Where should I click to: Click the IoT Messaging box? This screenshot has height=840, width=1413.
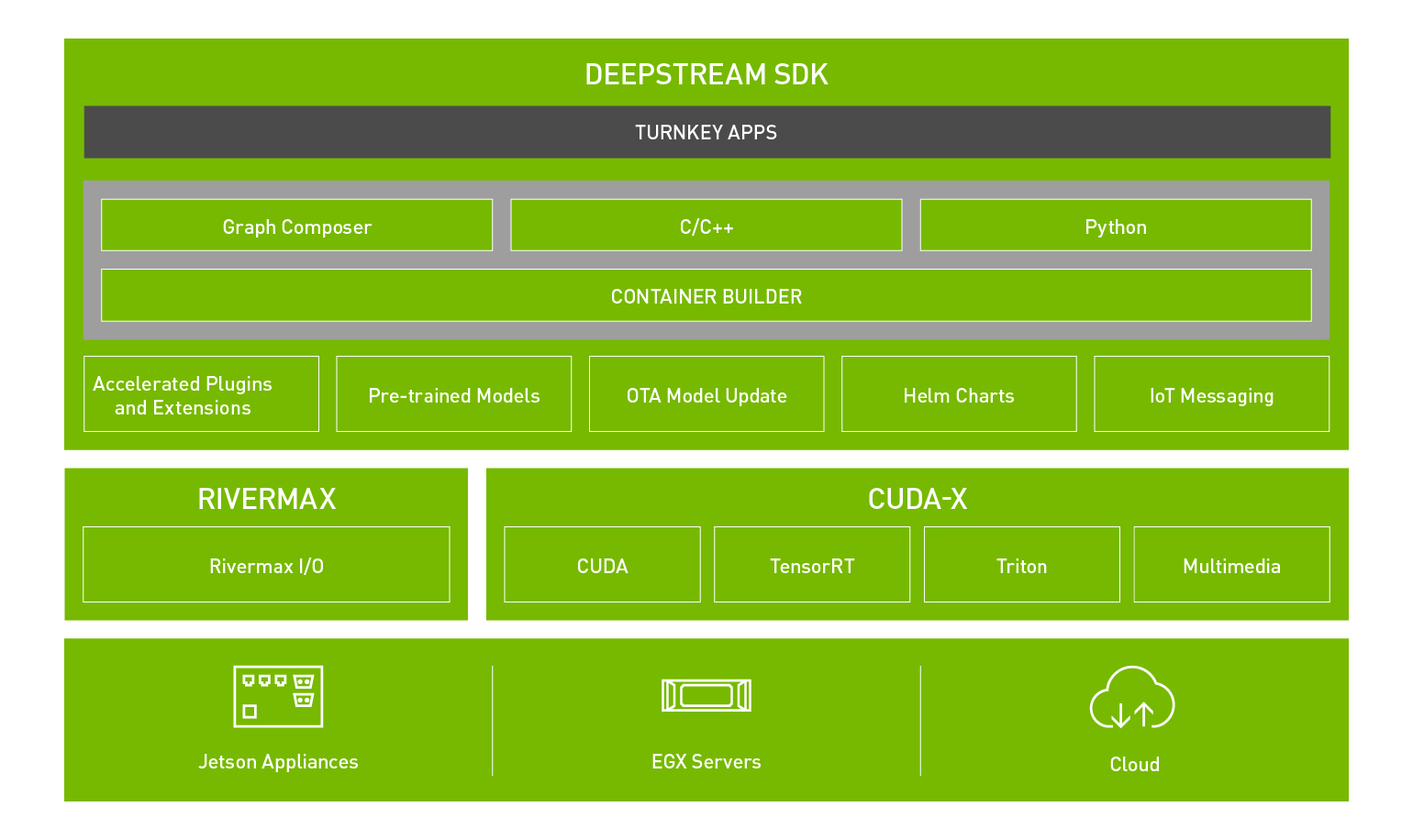click(1212, 394)
